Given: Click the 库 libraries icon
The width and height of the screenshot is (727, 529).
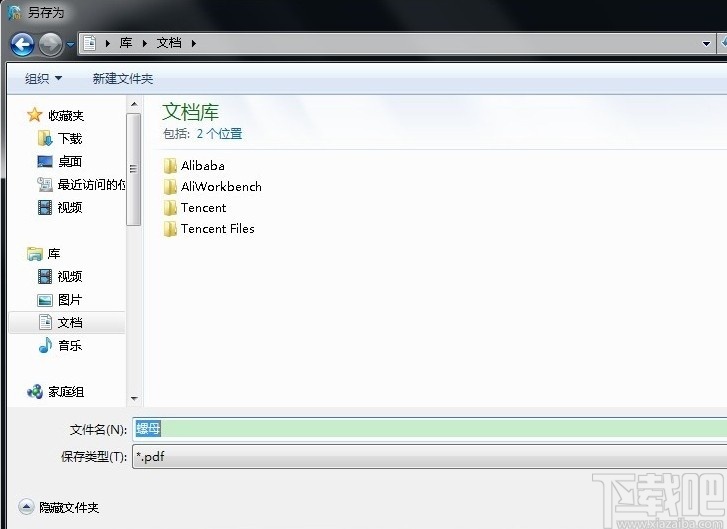Looking at the screenshot, I should (35, 254).
